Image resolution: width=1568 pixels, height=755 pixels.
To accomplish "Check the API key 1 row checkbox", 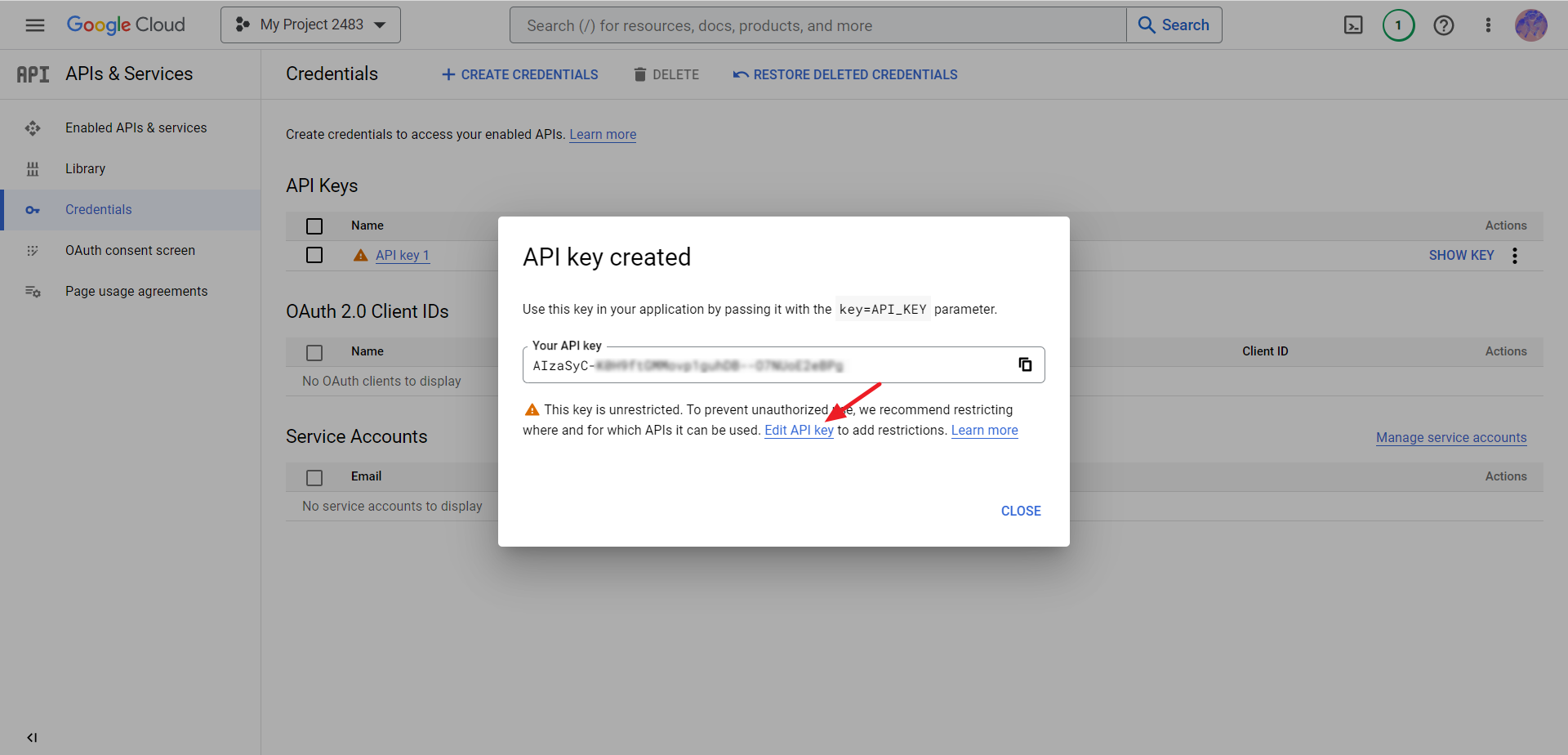I will [x=314, y=255].
